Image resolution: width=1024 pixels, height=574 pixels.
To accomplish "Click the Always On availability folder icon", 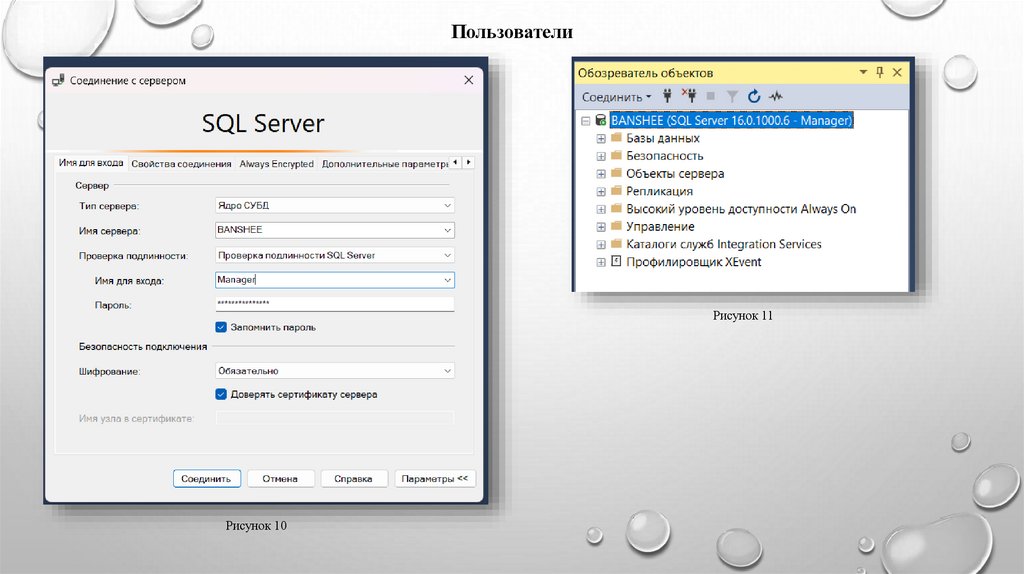I will 616,208.
